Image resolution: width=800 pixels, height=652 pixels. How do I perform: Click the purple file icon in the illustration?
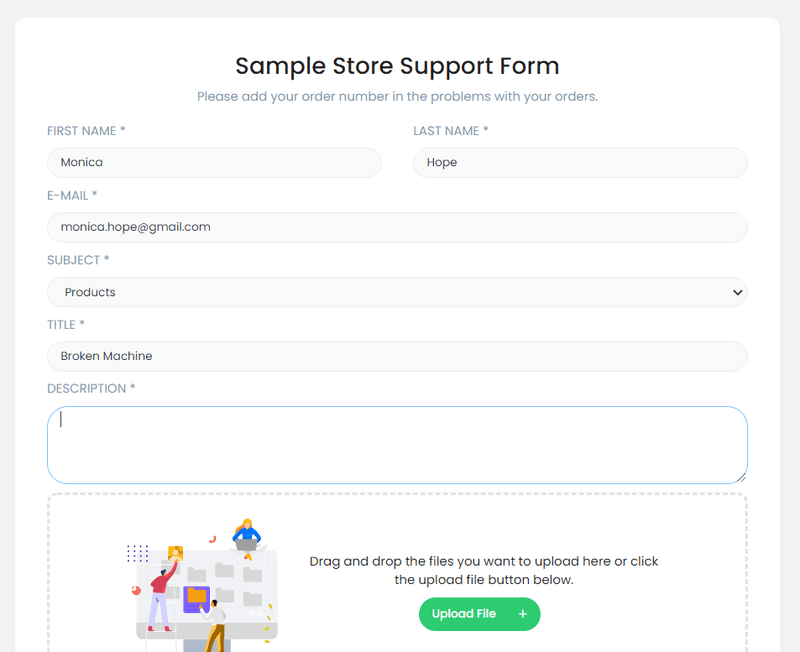point(197,598)
